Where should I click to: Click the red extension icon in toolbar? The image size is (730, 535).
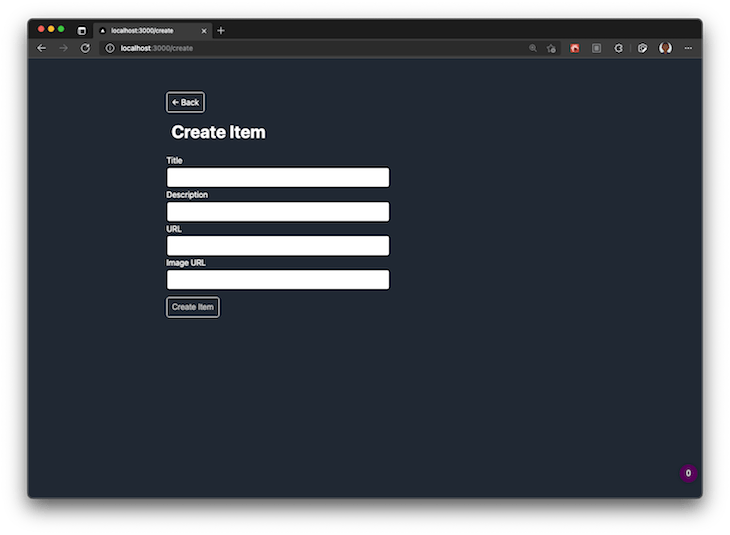tap(575, 48)
